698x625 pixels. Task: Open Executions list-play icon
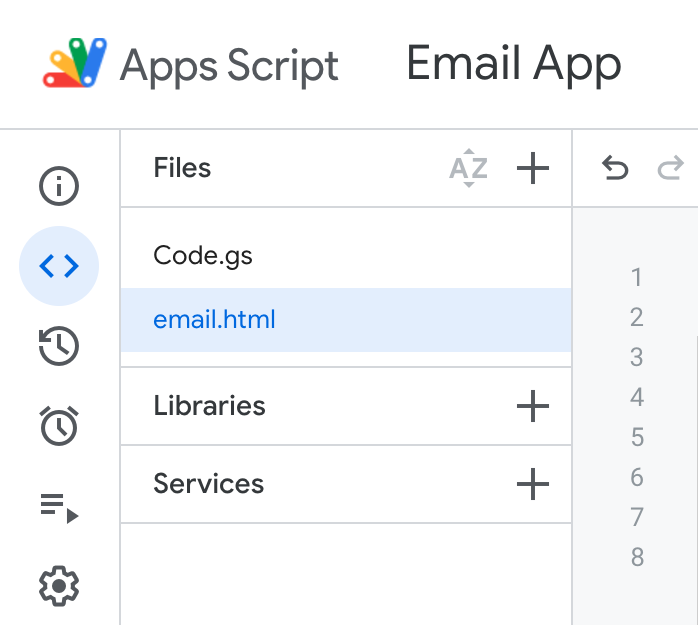[x=59, y=508]
